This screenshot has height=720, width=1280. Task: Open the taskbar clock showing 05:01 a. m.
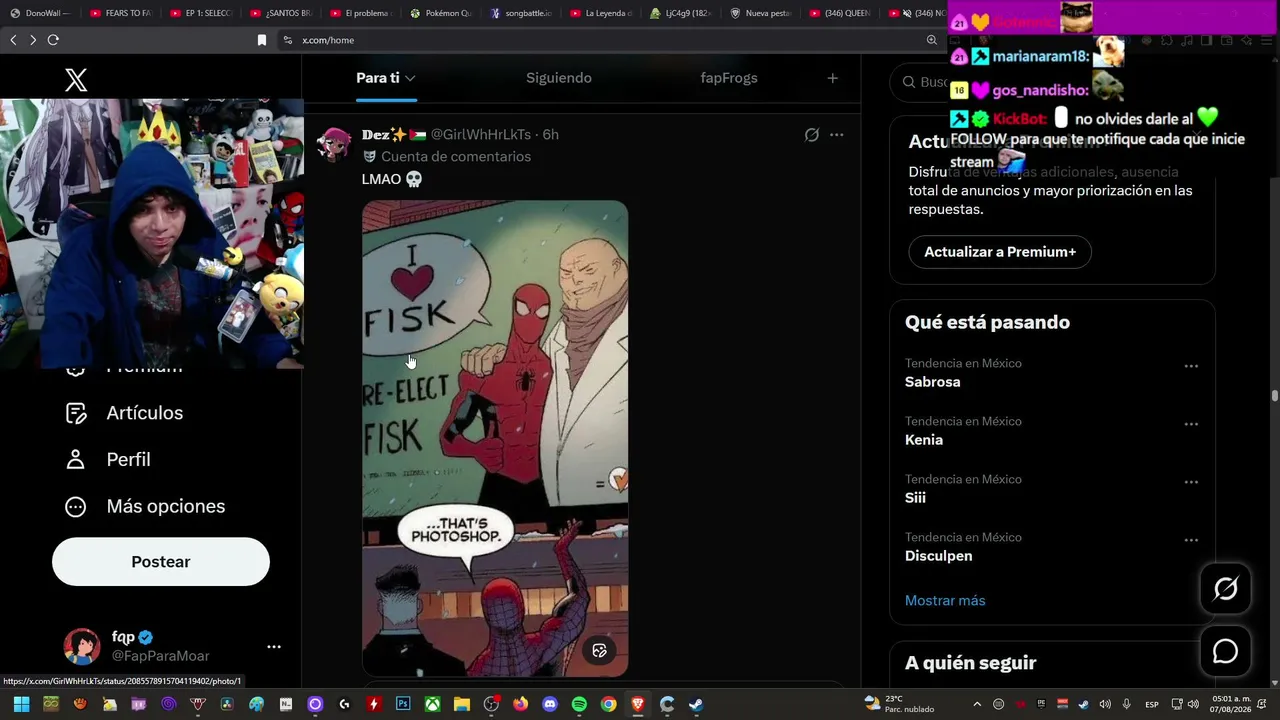[x=1232, y=704]
